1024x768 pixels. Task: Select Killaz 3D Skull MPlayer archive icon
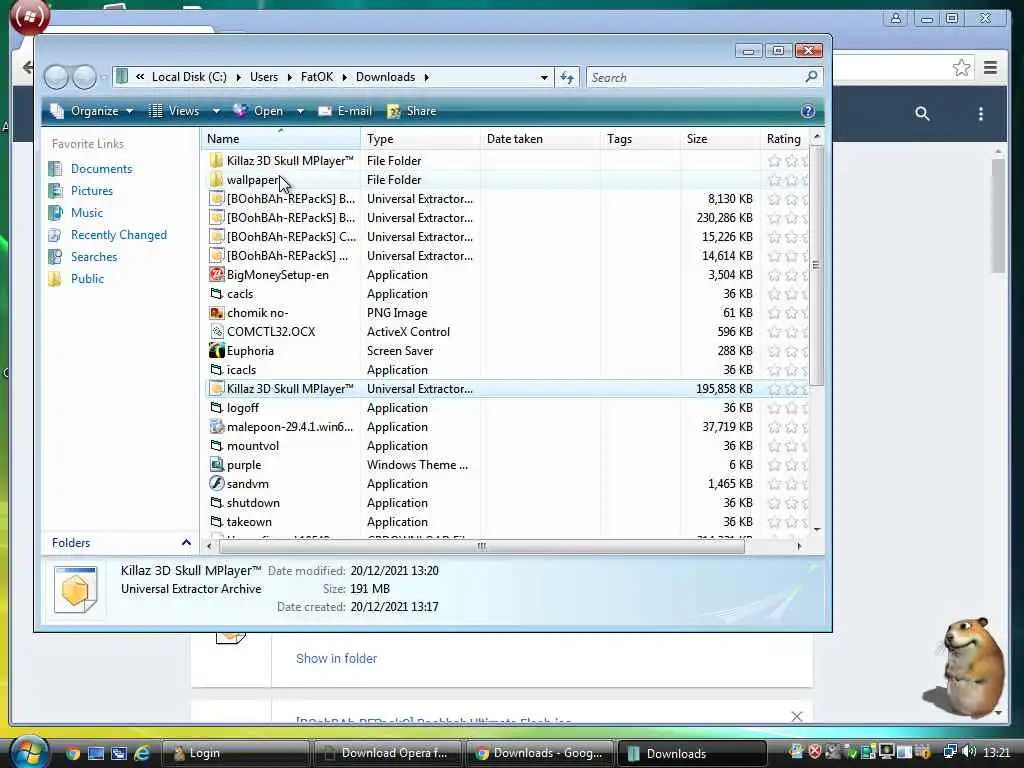(216, 389)
